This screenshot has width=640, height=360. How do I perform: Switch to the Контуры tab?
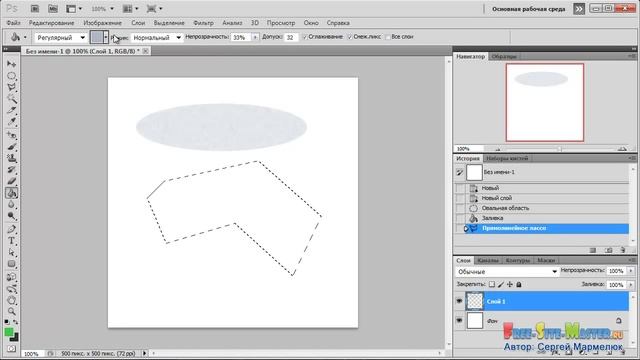tap(518, 260)
